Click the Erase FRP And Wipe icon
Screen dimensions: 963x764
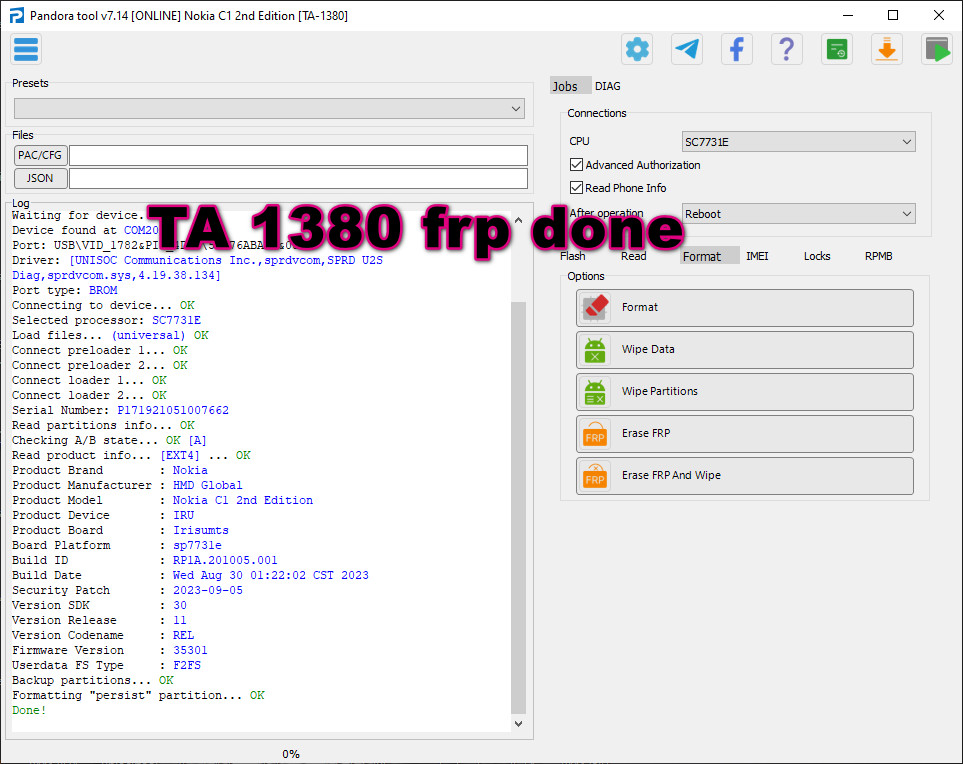(x=595, y=475)
